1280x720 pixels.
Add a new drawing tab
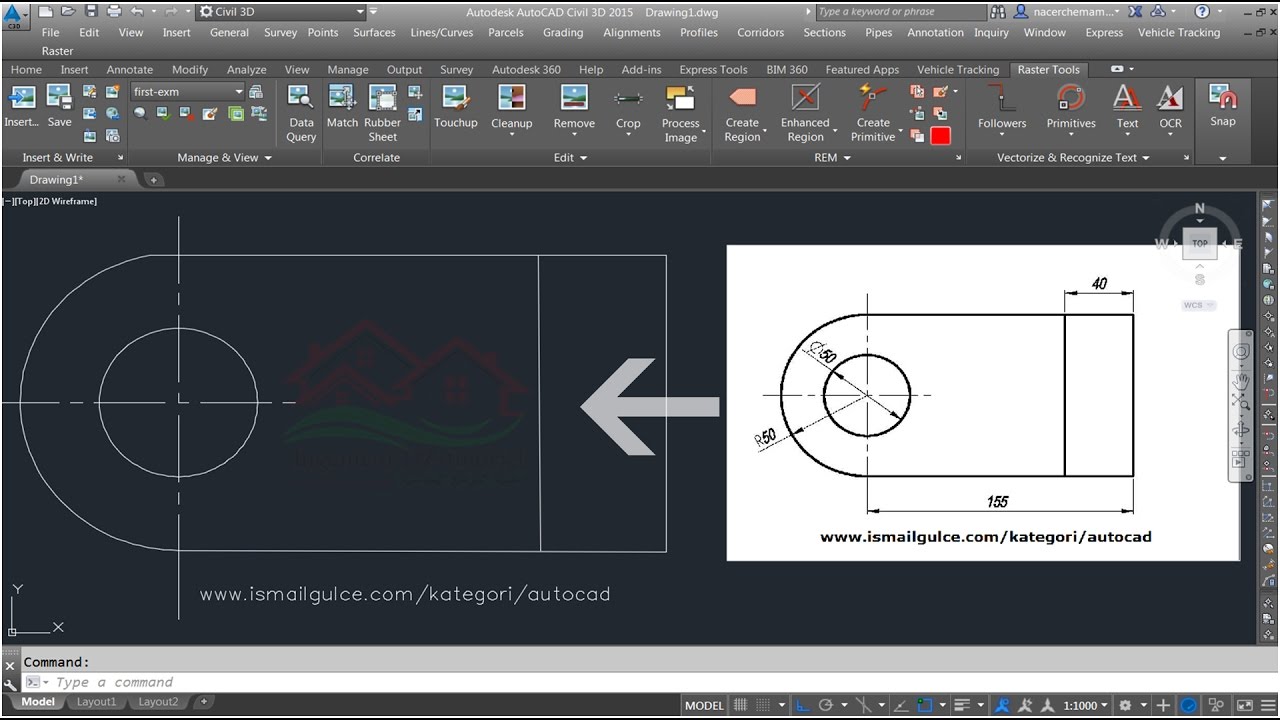pyautogui.click(x=154, y=180)
